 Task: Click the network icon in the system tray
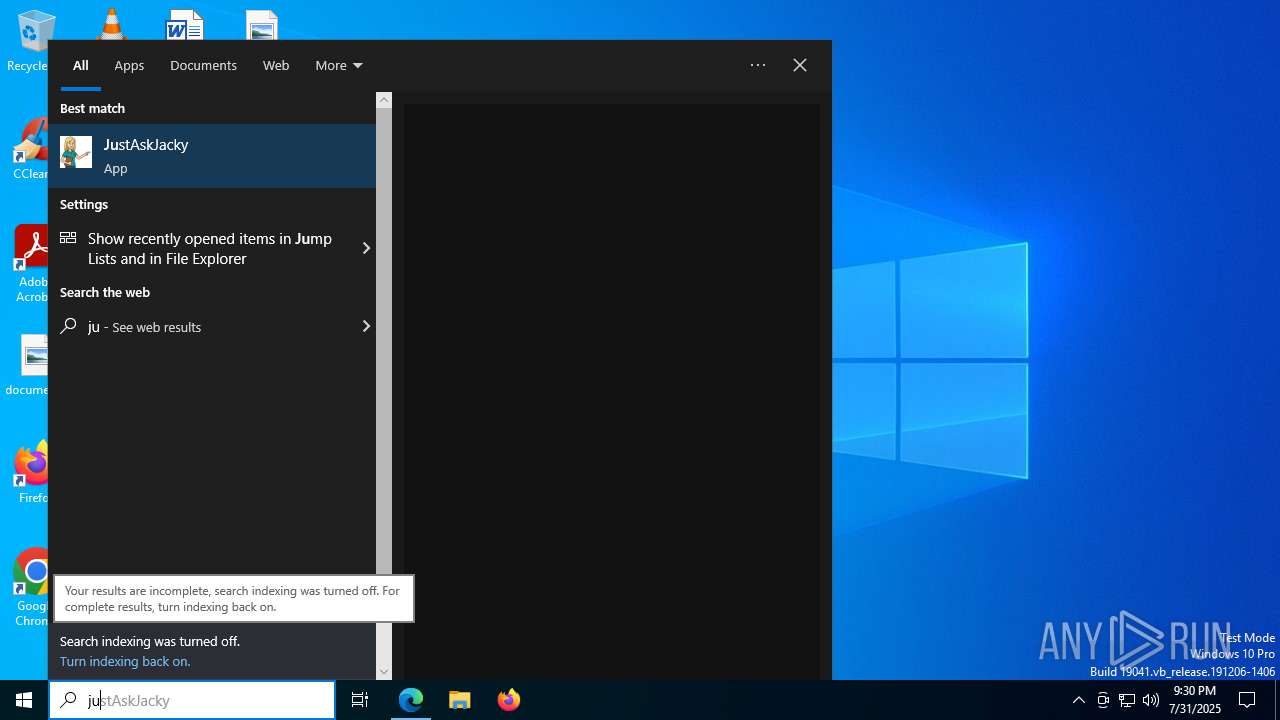(x=1127, y=700)
